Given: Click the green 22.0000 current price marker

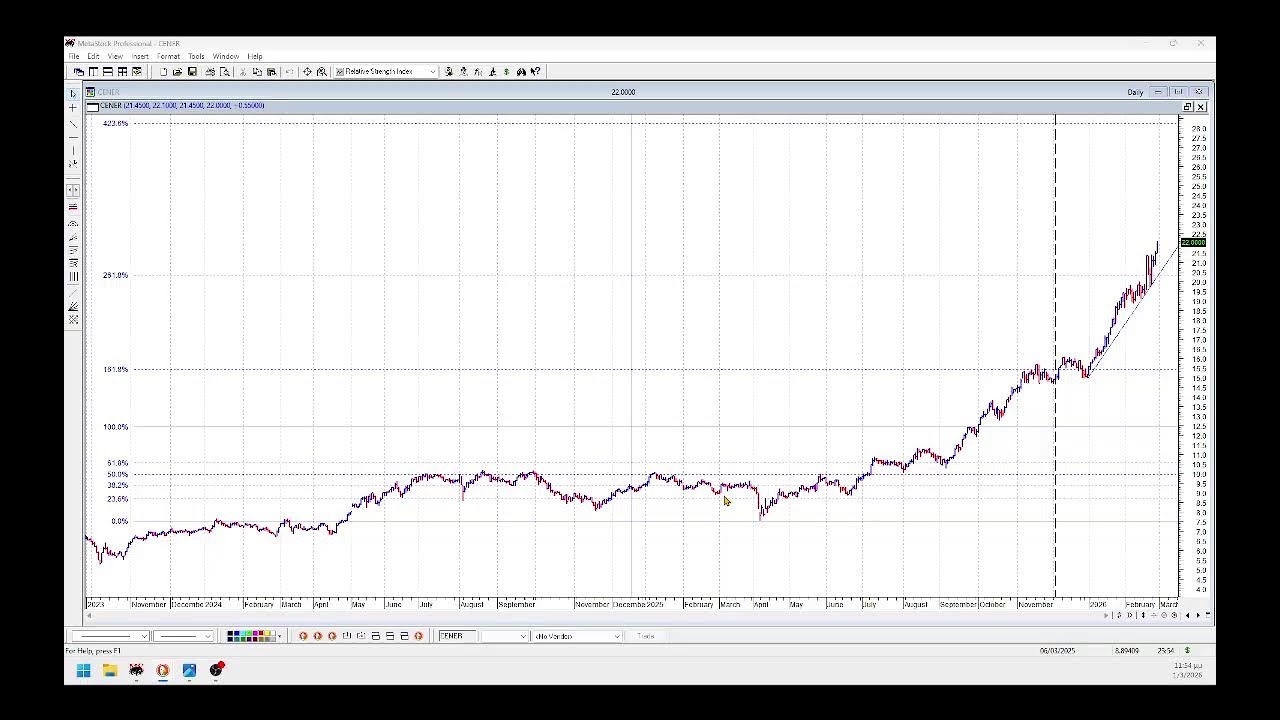Looking at the screenshot, I should click(1193, 243).
